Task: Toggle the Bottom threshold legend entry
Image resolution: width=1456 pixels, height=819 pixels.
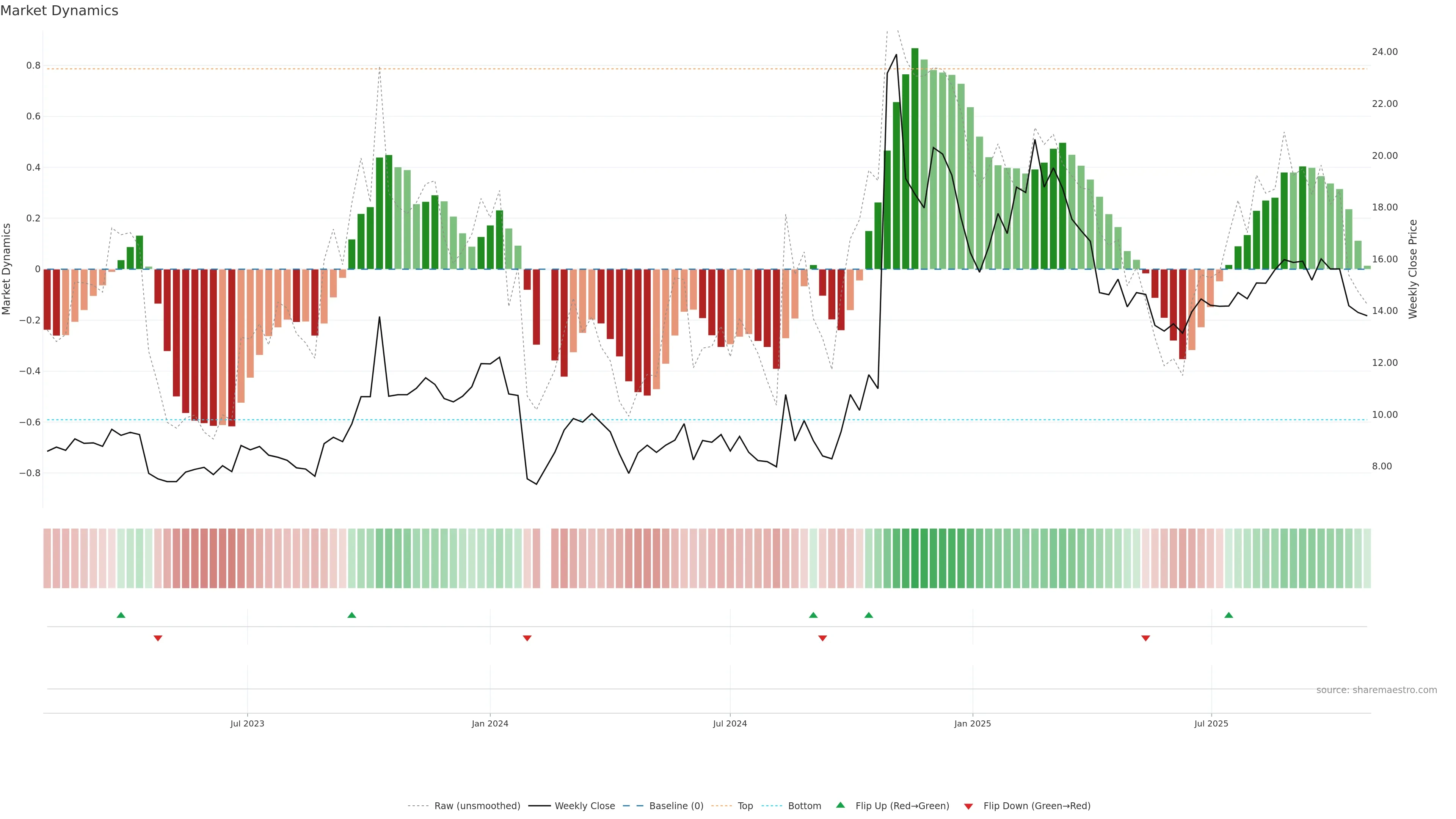Action: coord(804,806)
